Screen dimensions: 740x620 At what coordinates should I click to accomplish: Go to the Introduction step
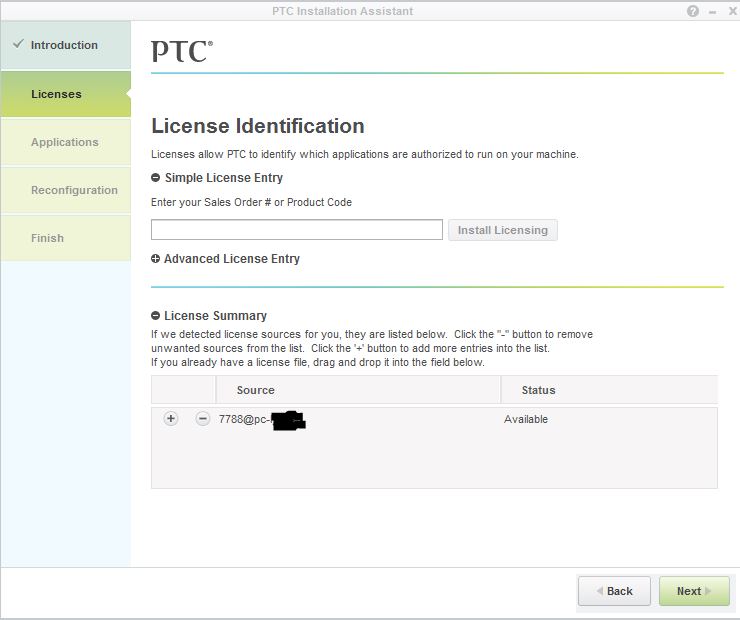pyautogui.click(x=66, y=45)
